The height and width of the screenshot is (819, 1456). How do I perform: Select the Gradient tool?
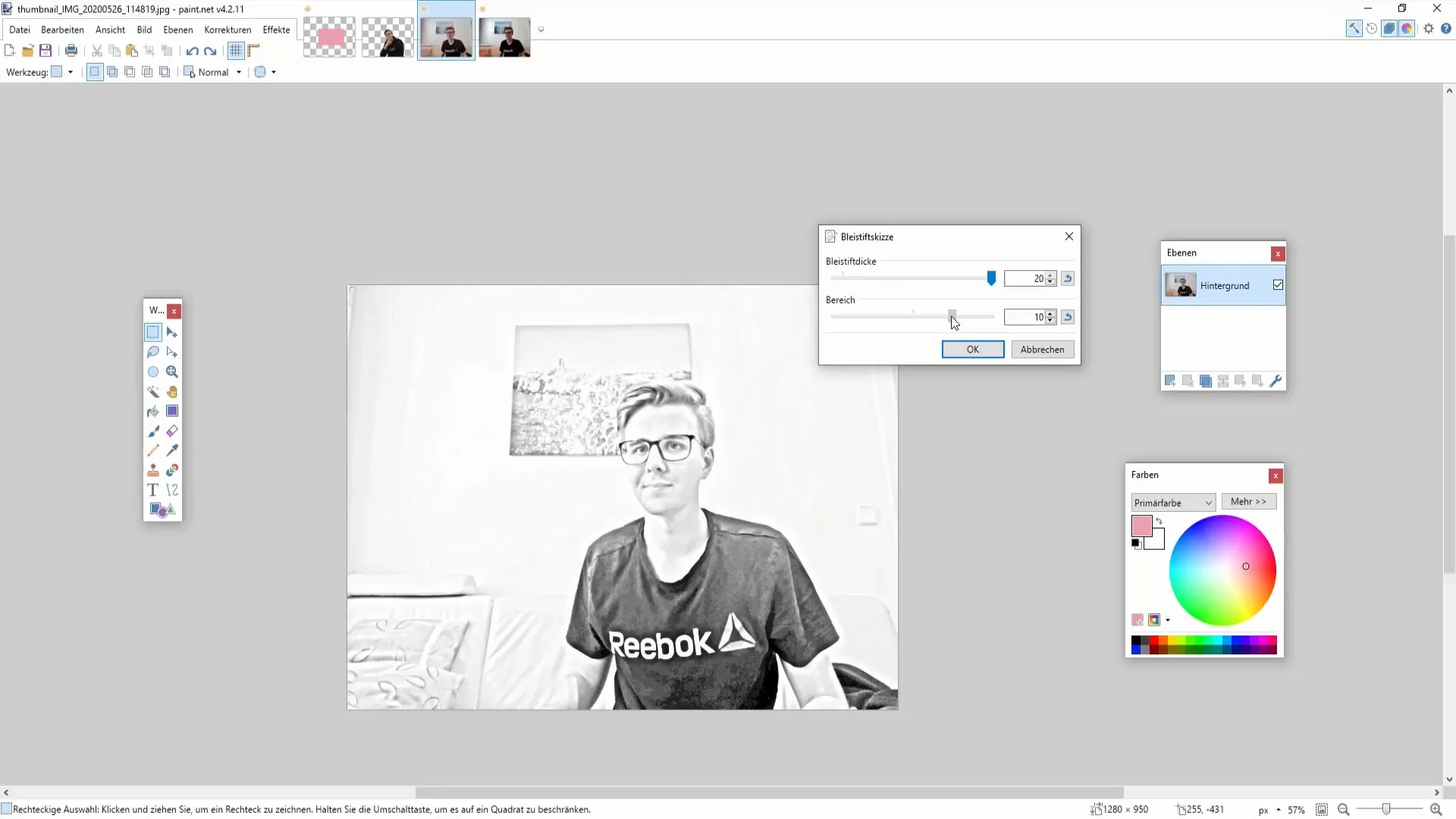(x=172, y=411)
